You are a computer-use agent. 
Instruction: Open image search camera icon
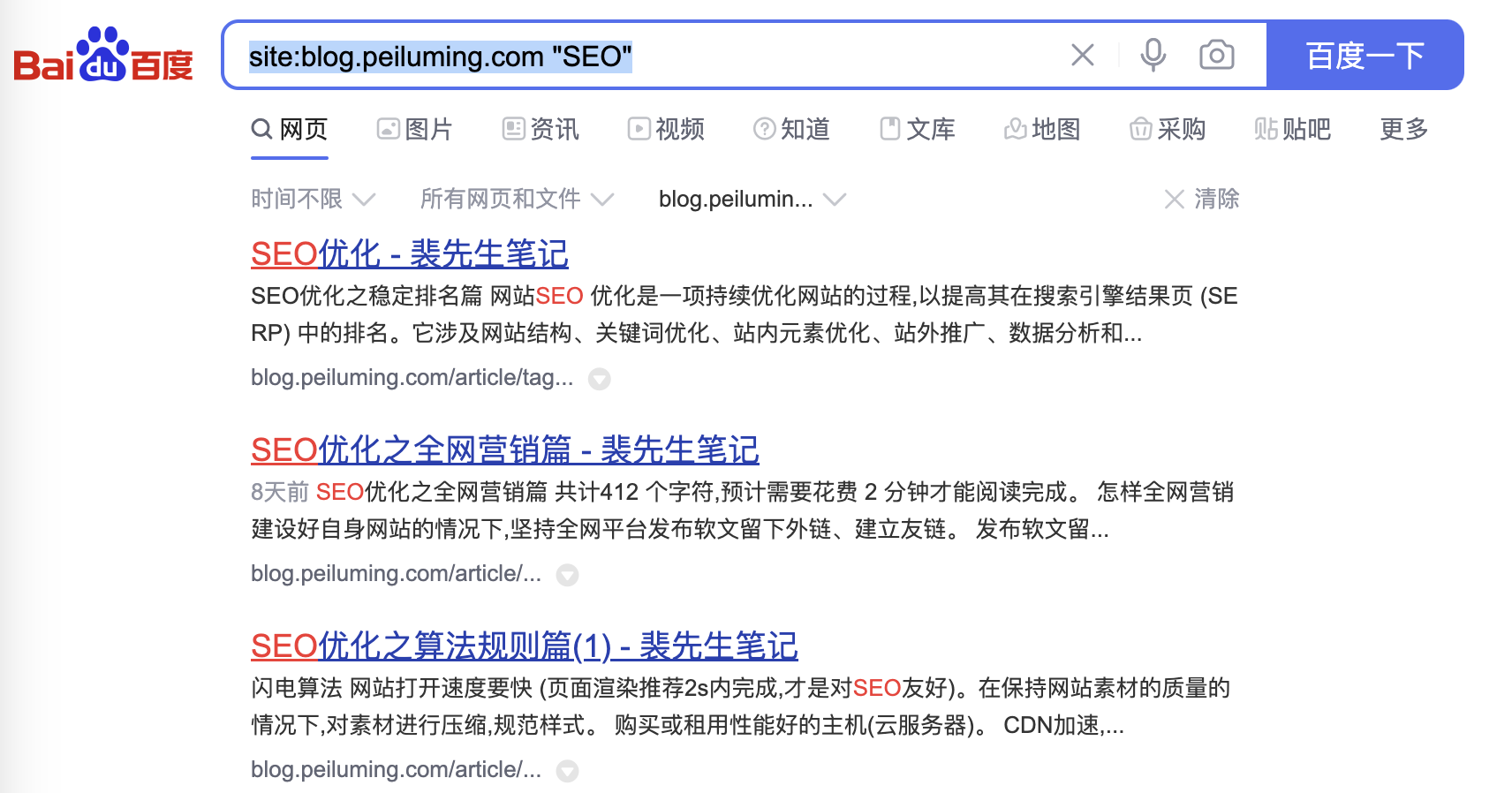pos(1216,56)
